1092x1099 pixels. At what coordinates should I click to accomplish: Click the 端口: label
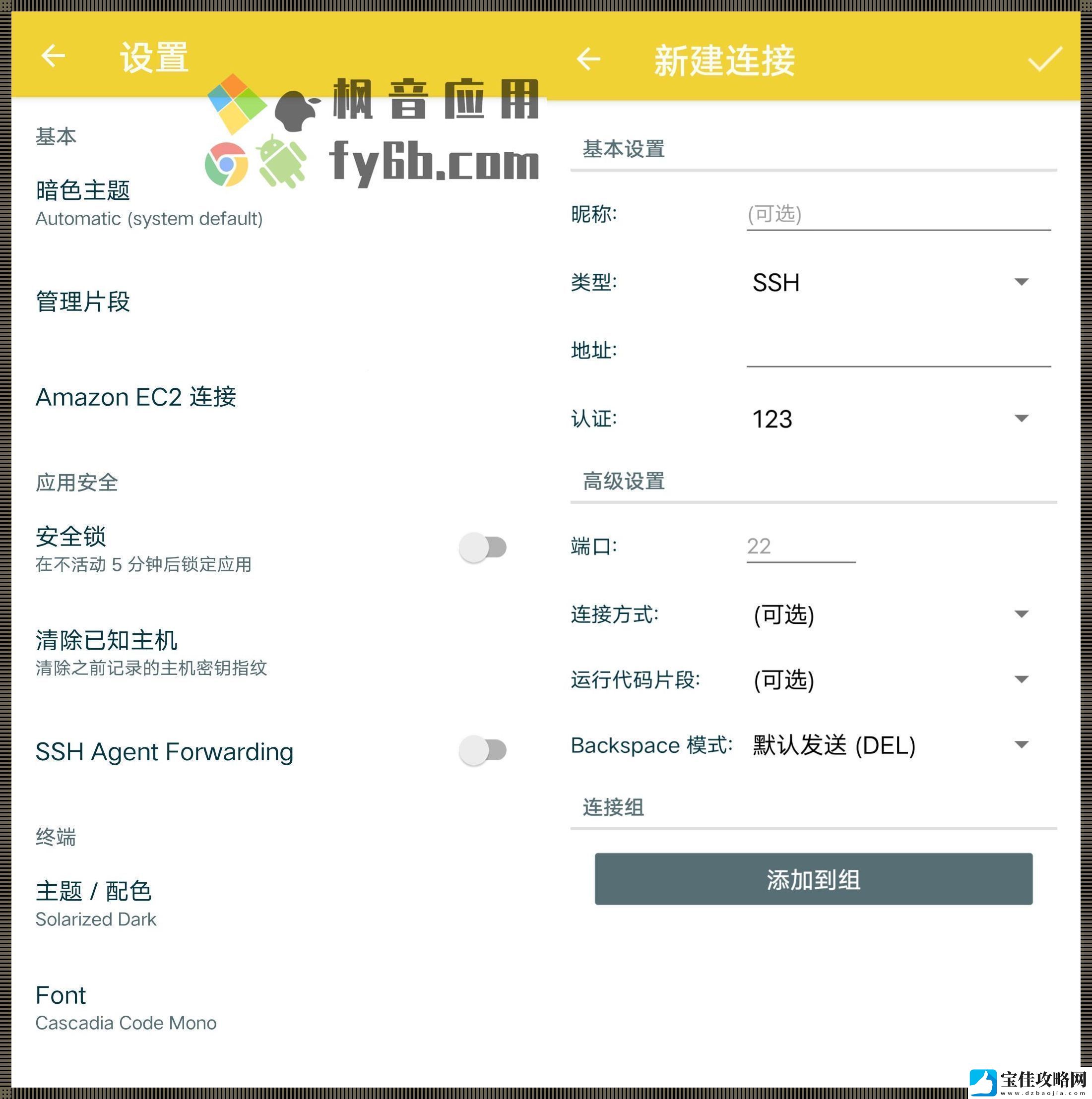594,547
